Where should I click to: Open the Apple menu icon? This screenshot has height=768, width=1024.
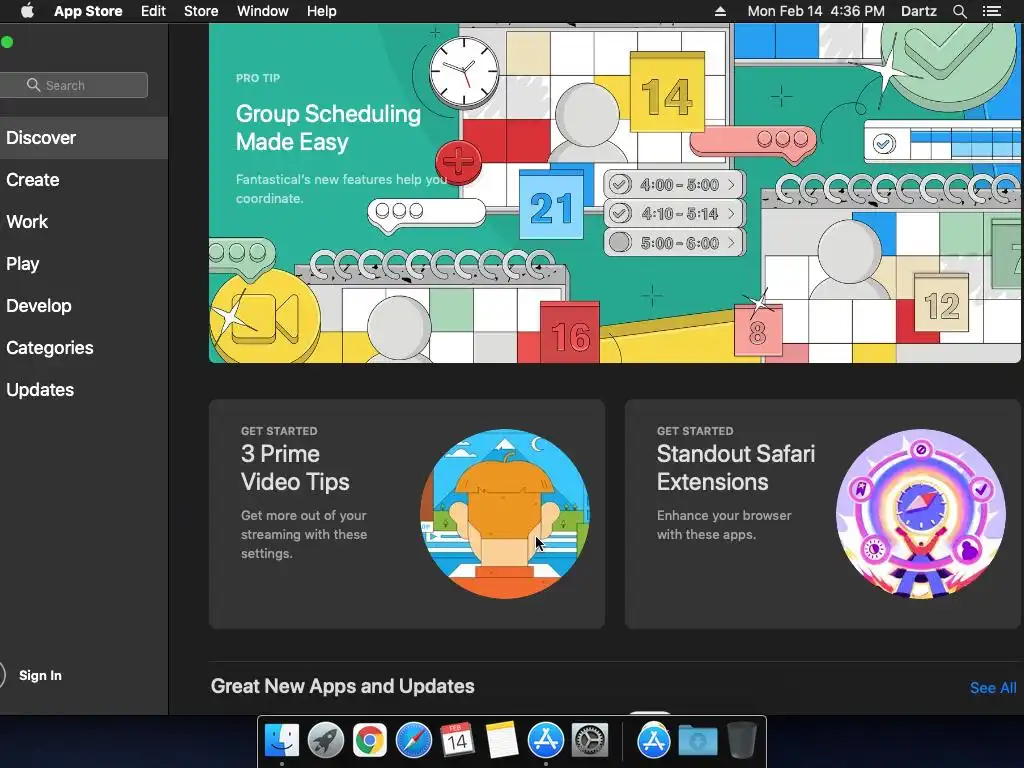point(27,11)
